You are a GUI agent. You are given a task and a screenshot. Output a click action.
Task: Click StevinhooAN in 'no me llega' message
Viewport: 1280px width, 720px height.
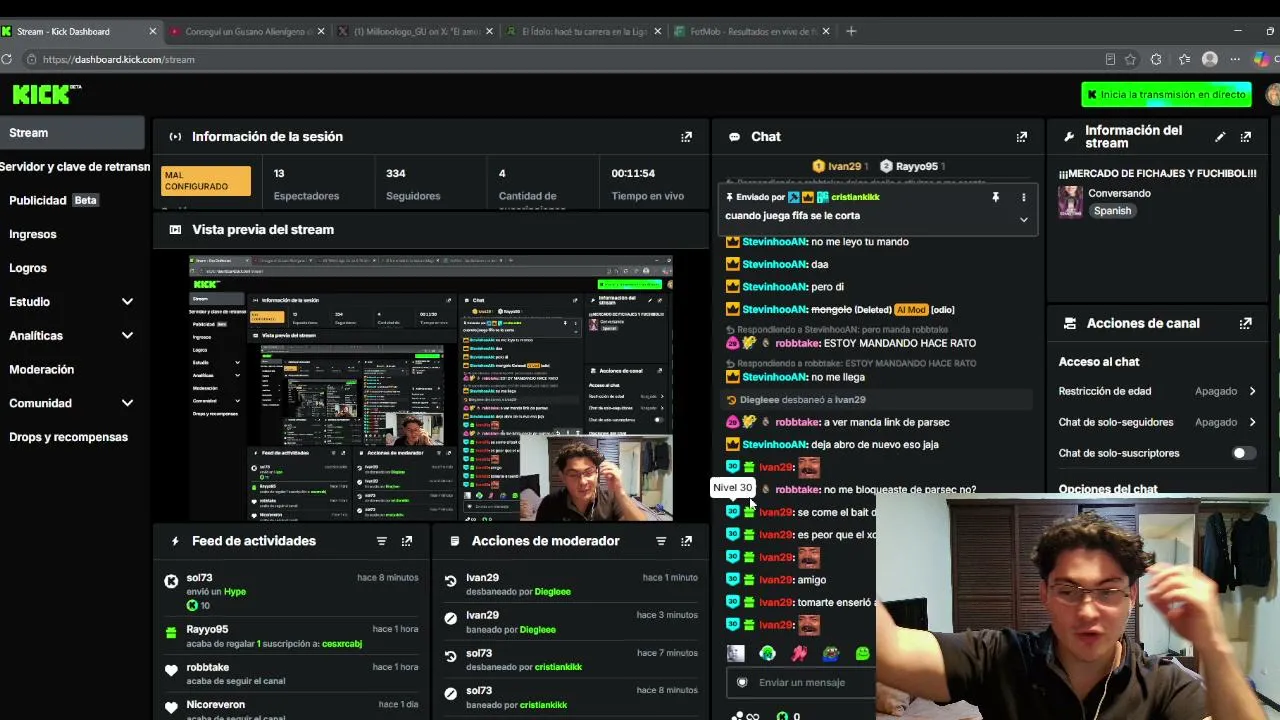(x=775, y=378)
